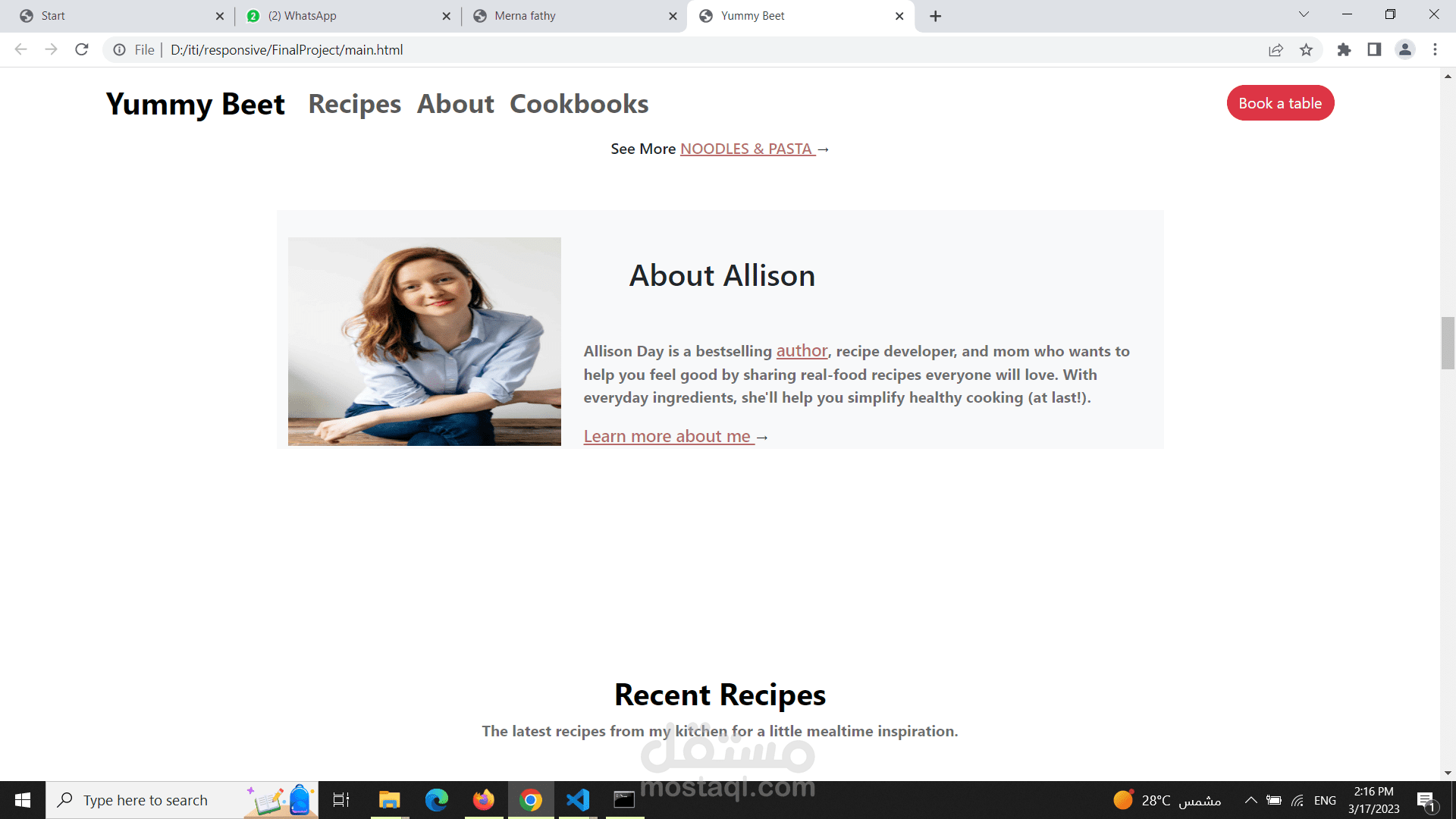Click the view site information icon
The height and width of the screenshot is (819, 1456).
pos(119,50)
